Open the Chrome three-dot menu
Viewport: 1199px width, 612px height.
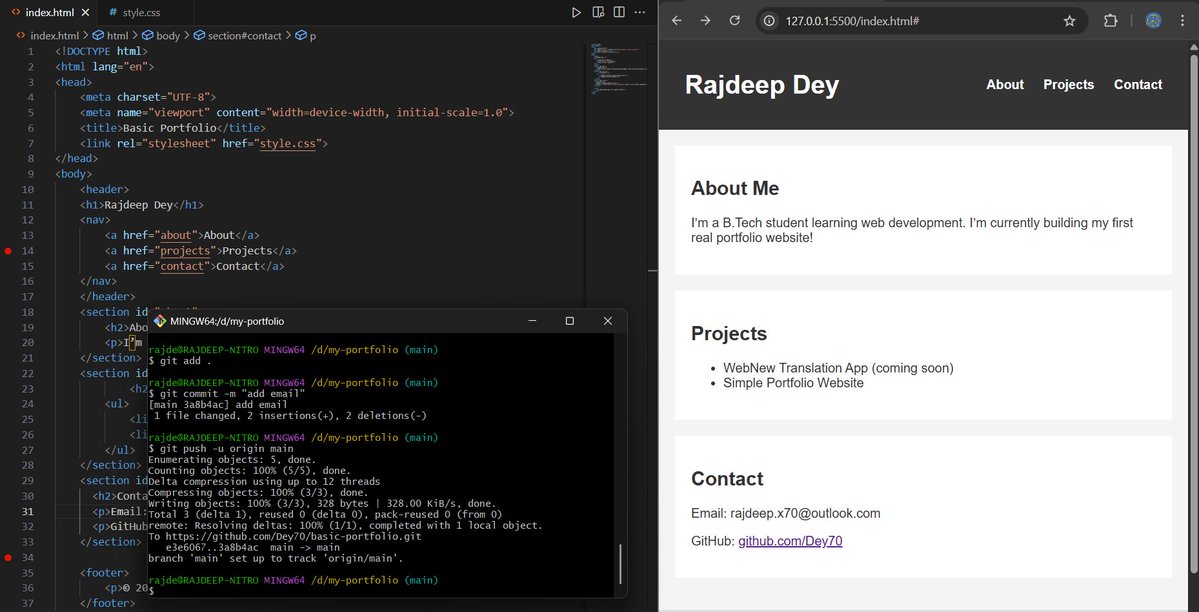pos(1182,21)
